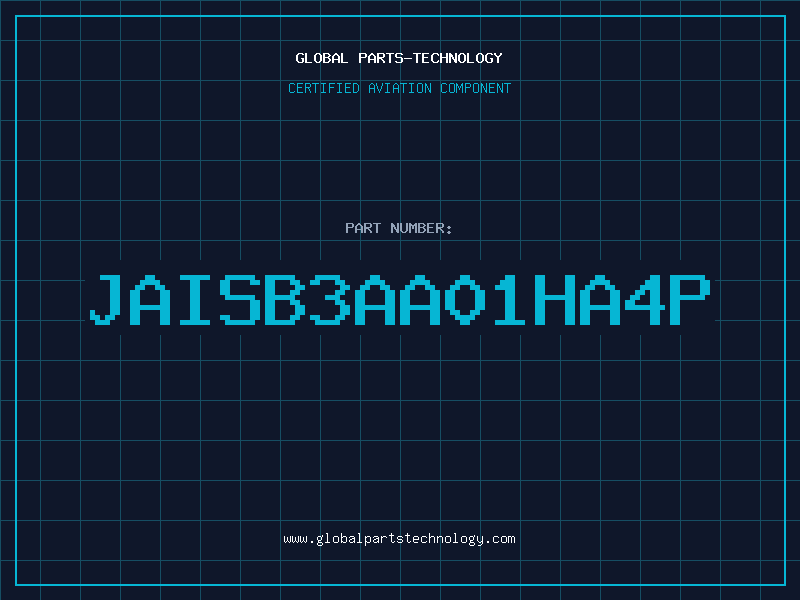Viewport: 800px width, 600px height.
Task: Click the PART NUMBER: label
Action: click(x=398, y=228)
